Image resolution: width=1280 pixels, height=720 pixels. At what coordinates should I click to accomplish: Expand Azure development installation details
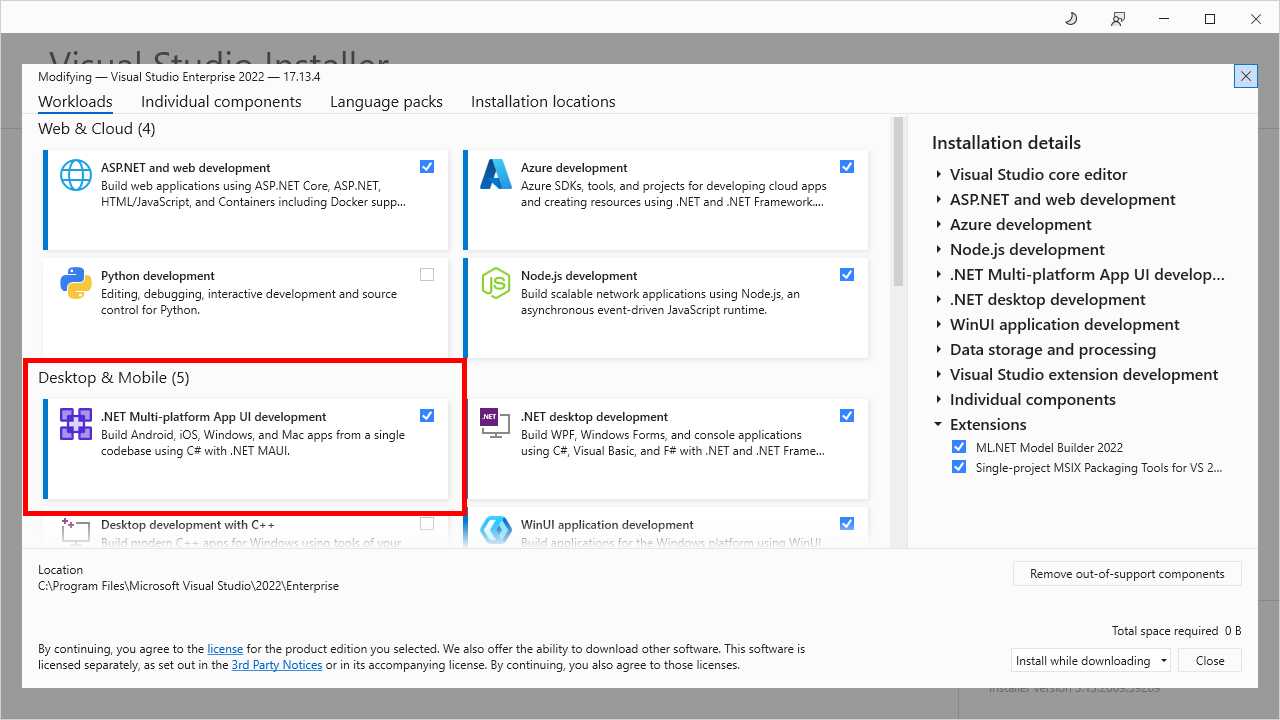pos(939,224)
